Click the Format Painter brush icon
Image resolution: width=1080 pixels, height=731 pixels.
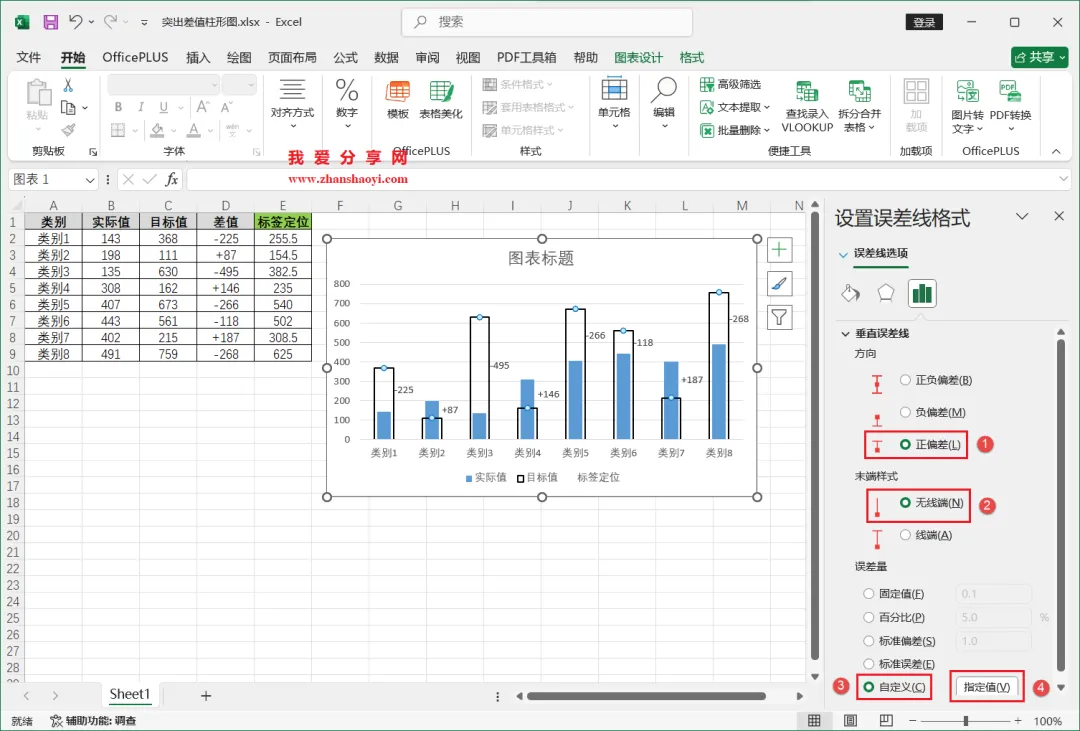(x=68, y=130)
